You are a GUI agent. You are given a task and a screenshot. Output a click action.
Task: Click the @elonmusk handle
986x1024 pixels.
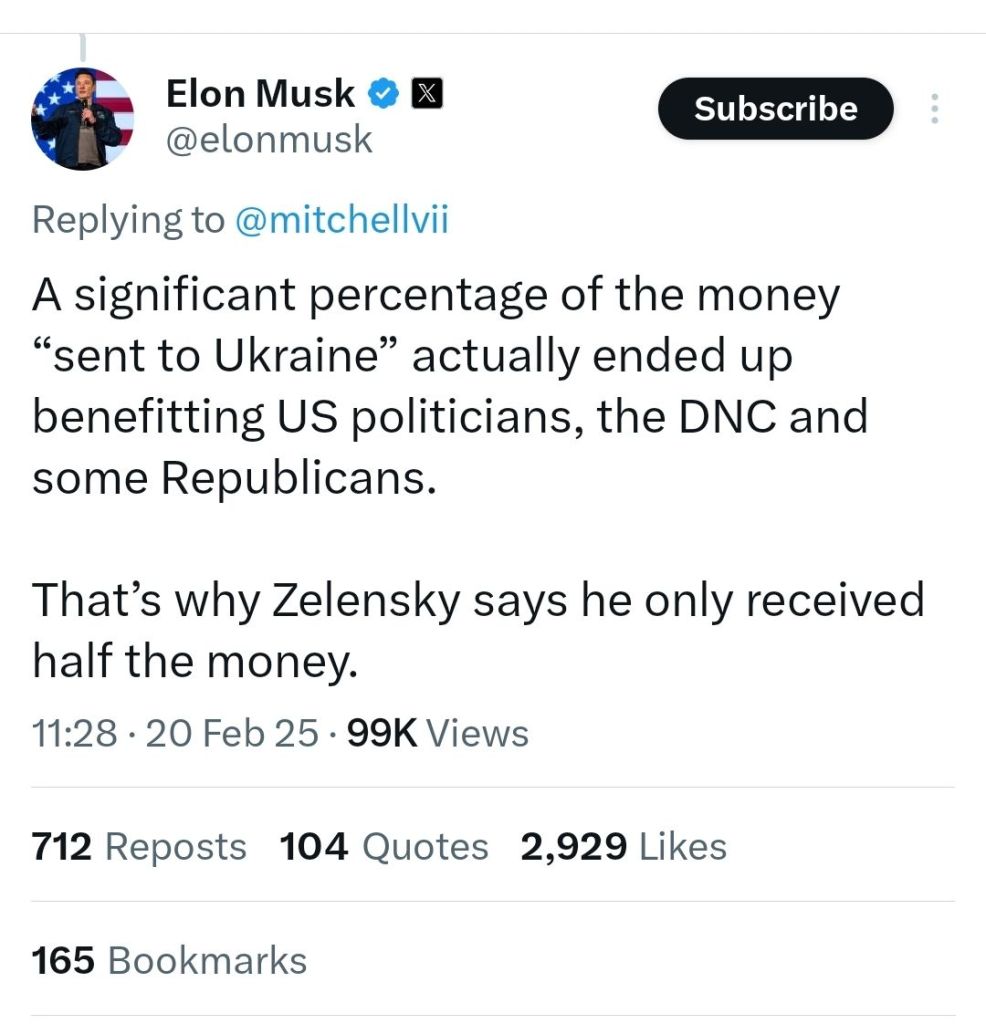click(x=268, y=140)
